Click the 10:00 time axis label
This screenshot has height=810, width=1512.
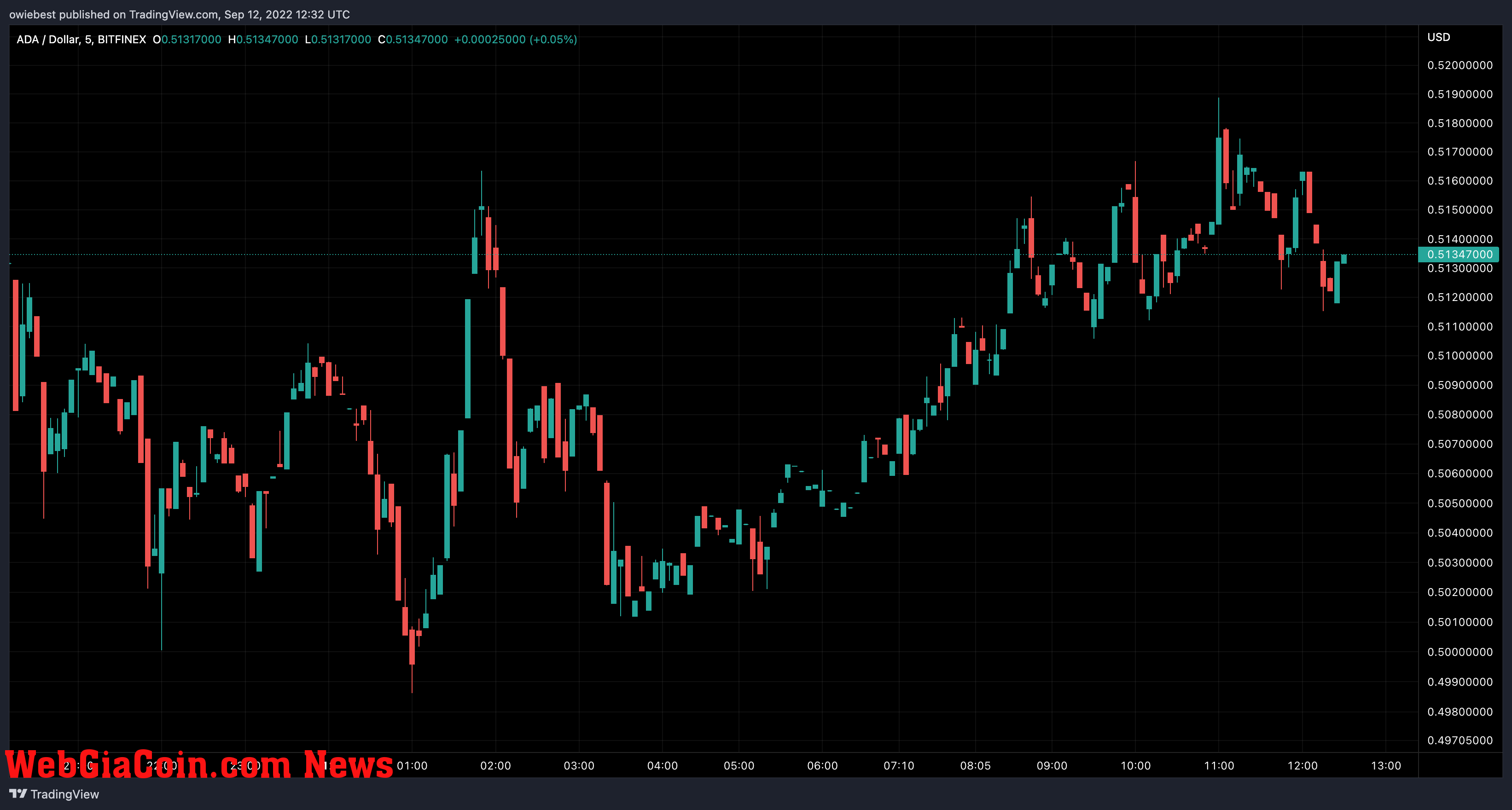click(1135, 766)
